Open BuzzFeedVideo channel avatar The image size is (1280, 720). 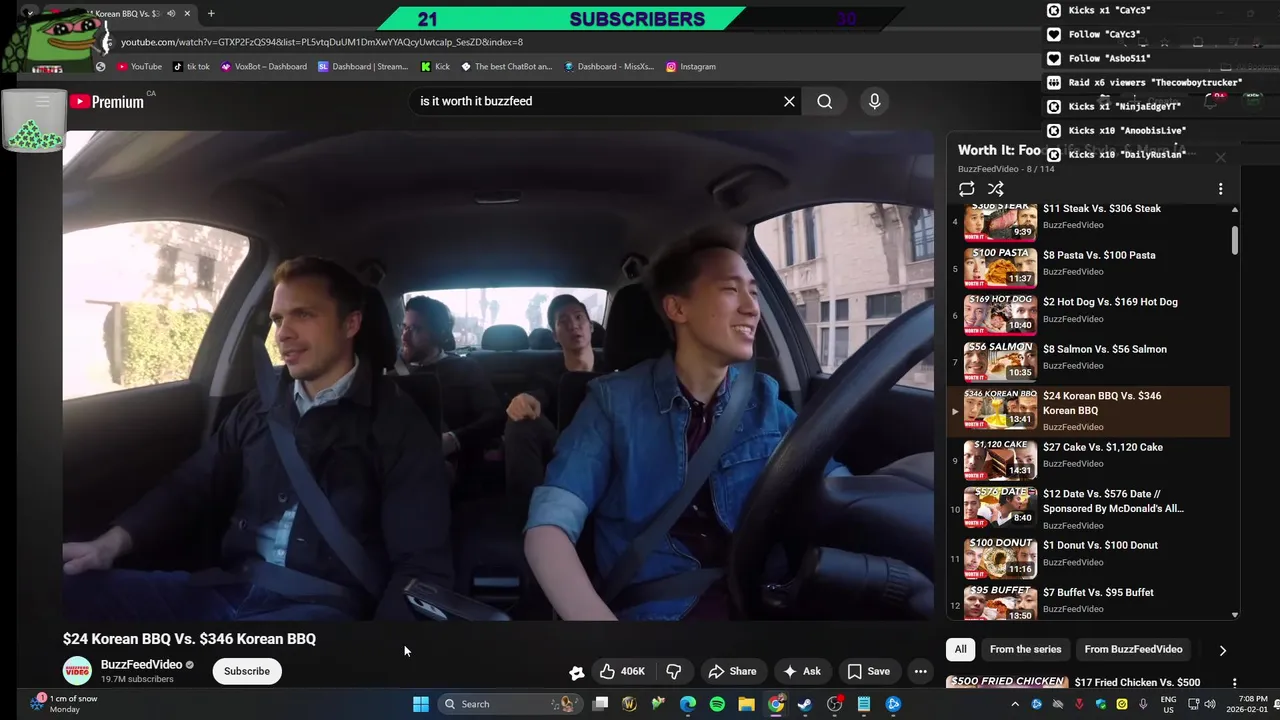(x=77, y=671)
